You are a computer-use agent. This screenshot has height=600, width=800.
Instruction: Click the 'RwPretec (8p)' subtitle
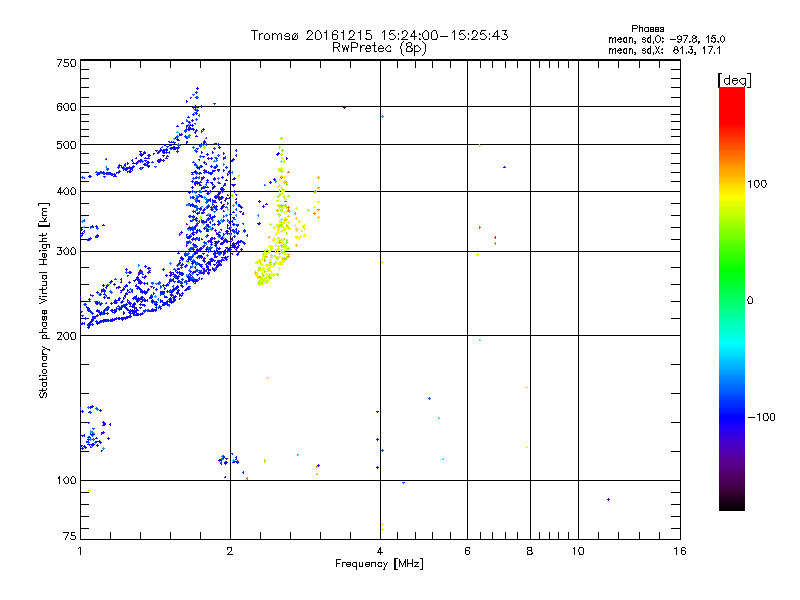pyautogui.click(x=379, y=48)
